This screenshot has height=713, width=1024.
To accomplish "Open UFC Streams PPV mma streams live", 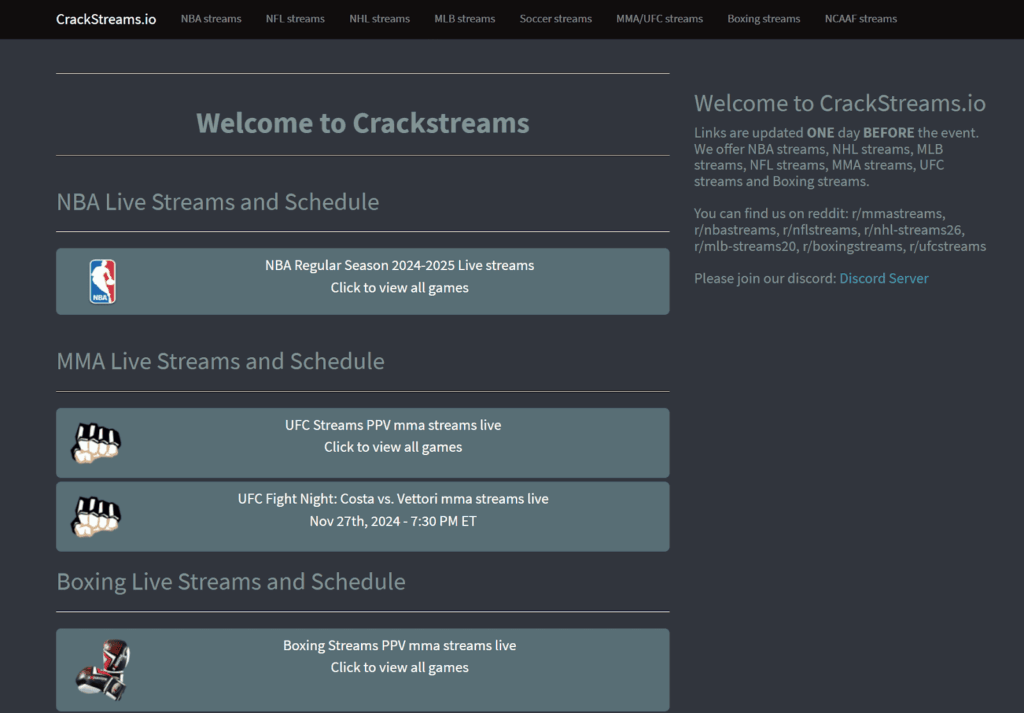I will tap(362, 443).
